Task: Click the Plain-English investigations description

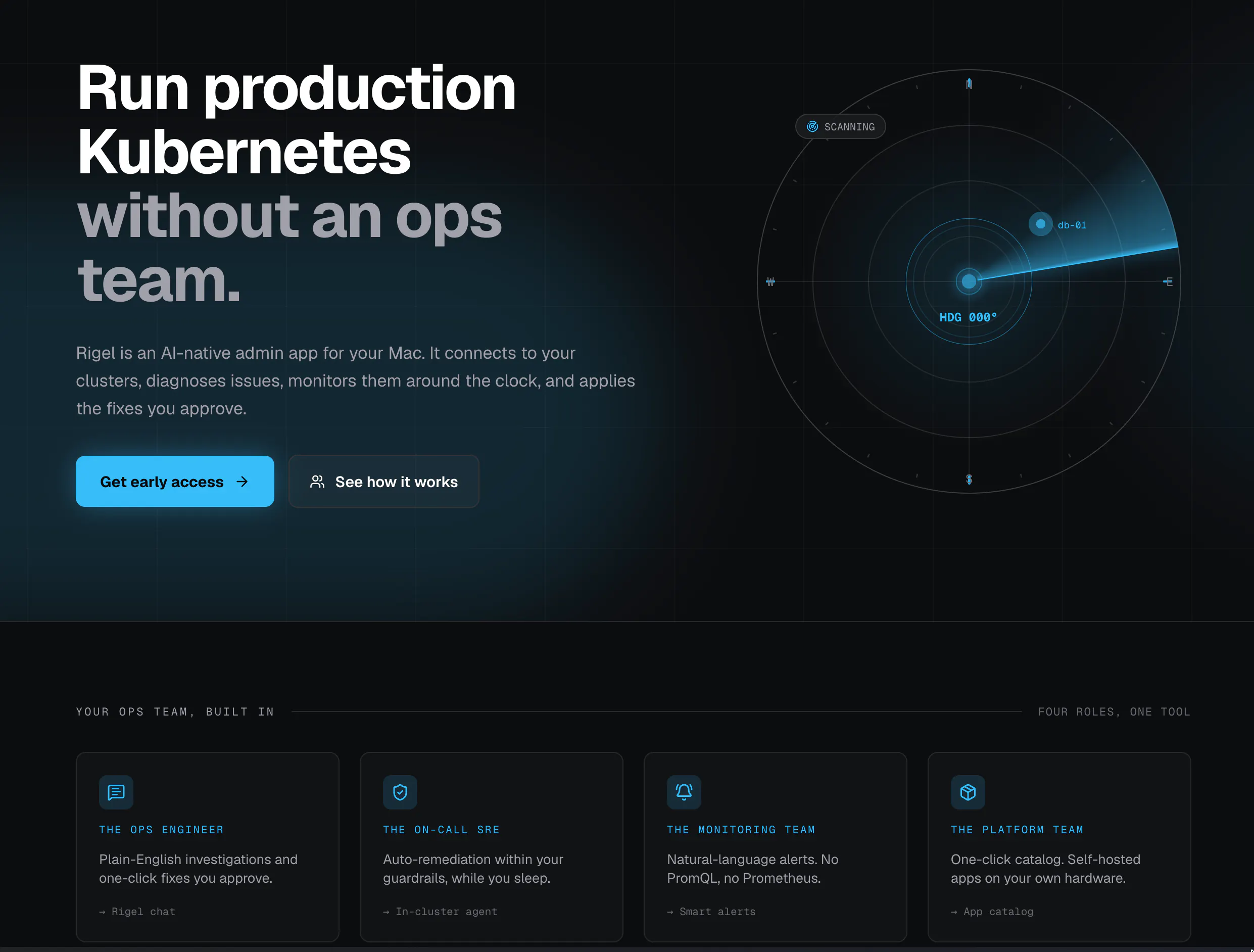Action: [199, 869]
